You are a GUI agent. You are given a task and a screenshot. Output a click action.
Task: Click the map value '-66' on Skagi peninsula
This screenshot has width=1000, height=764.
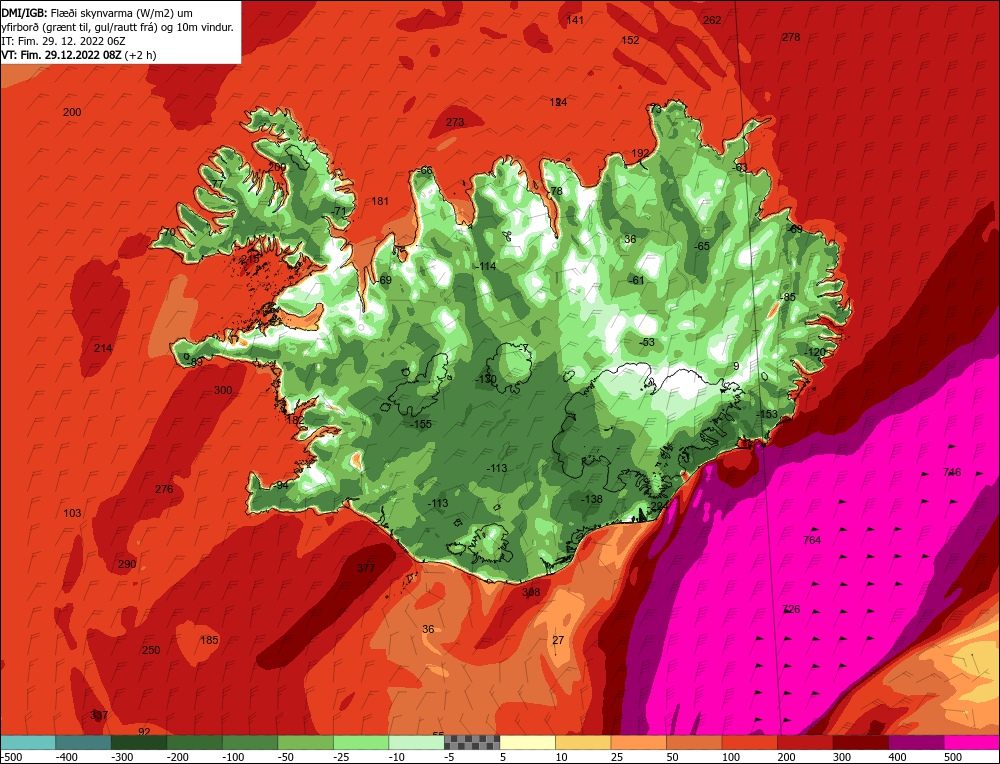pos(425,170)
